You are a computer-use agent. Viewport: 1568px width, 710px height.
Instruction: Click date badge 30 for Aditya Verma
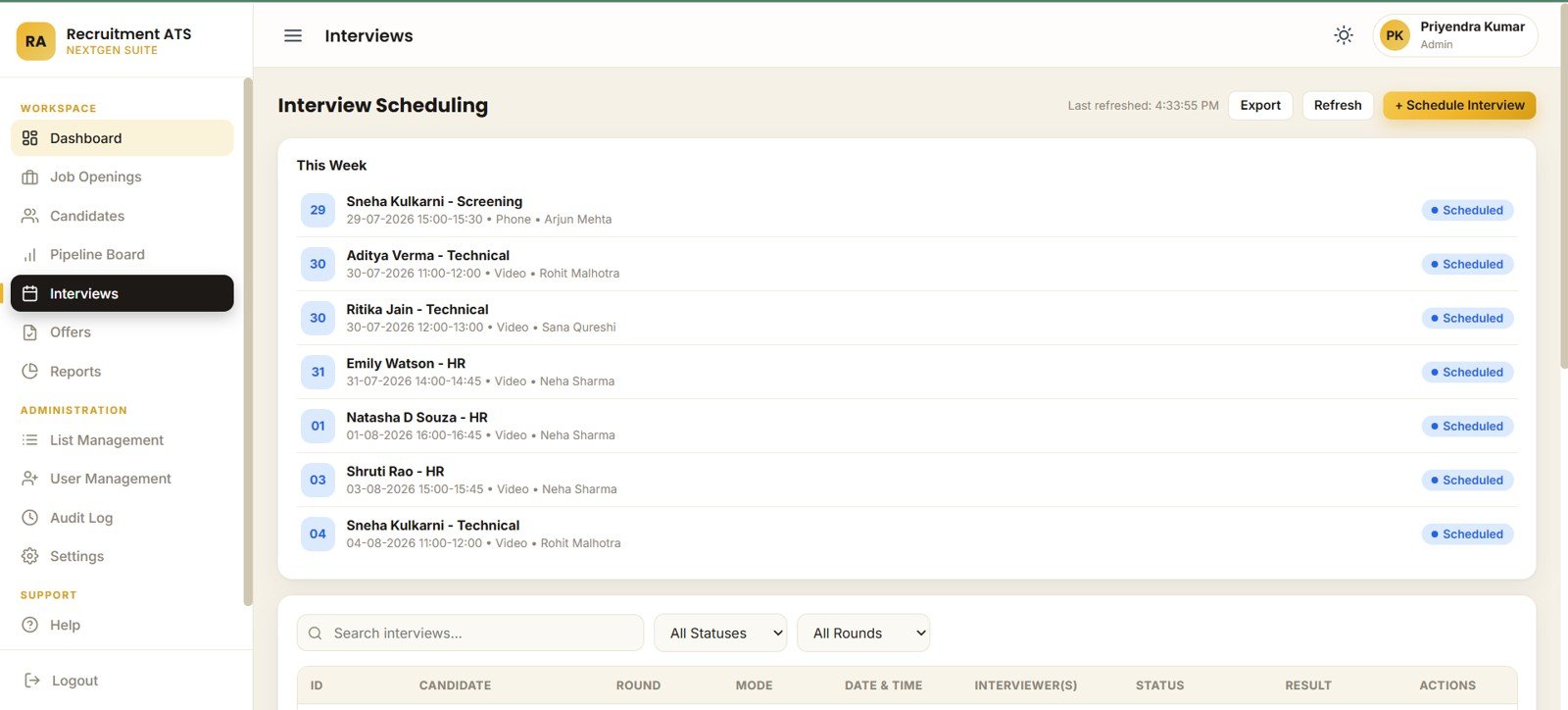point(318,264)
